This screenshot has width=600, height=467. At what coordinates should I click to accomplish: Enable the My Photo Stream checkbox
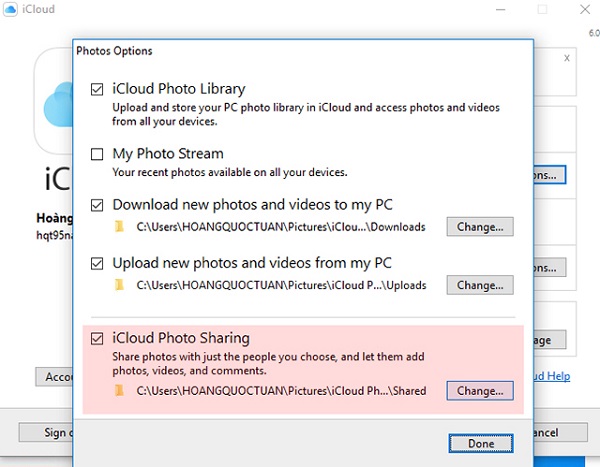coord(97,154)
